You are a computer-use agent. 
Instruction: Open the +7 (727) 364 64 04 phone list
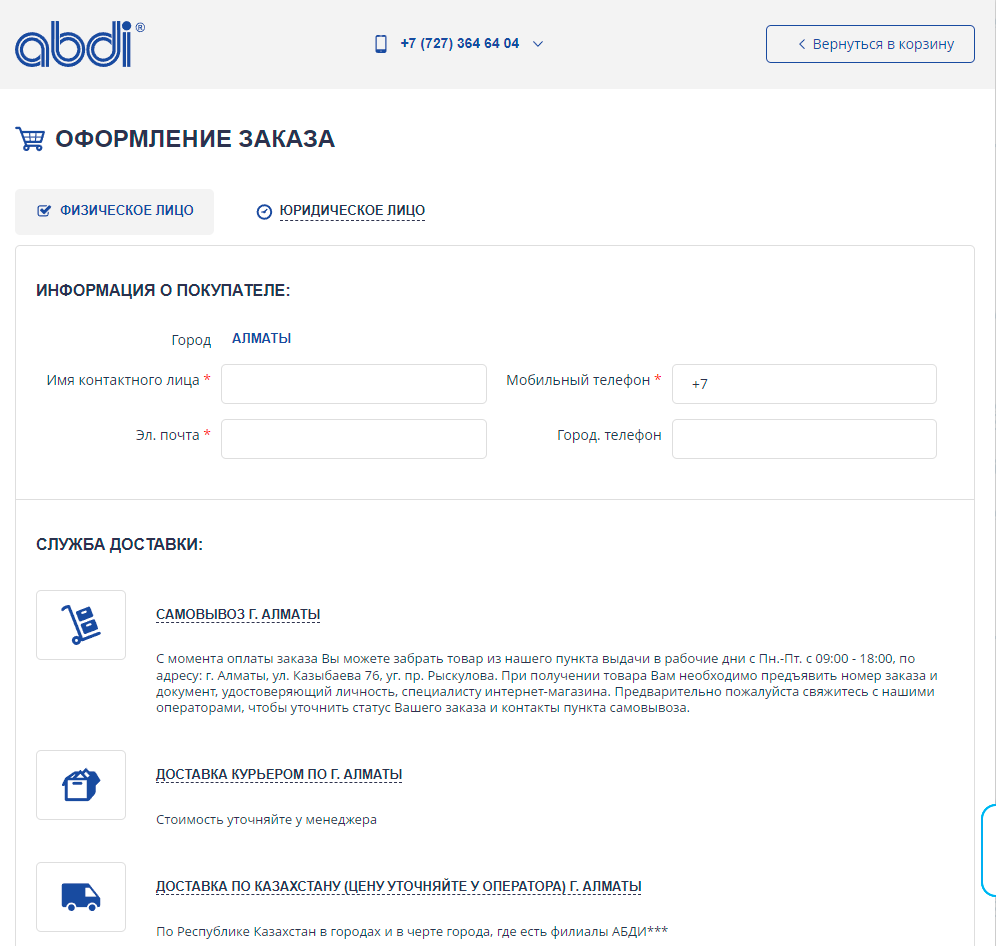(x=459, y=44)
